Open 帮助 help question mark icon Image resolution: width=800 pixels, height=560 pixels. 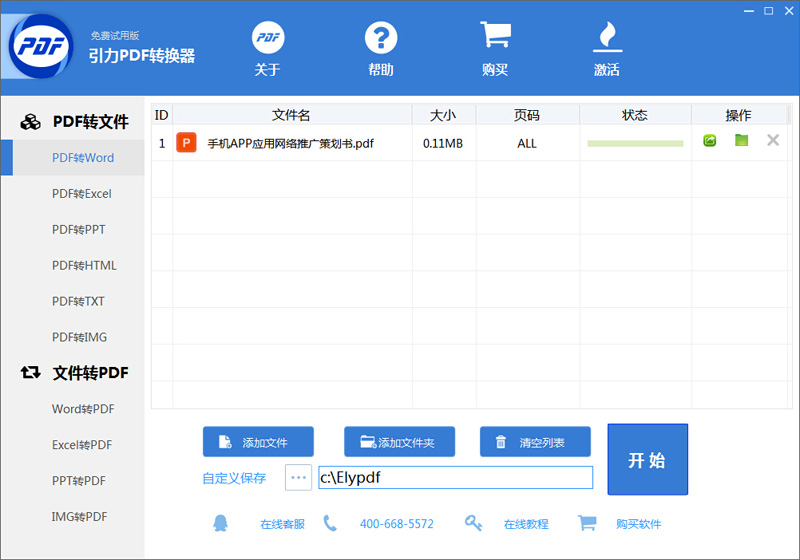381,38
